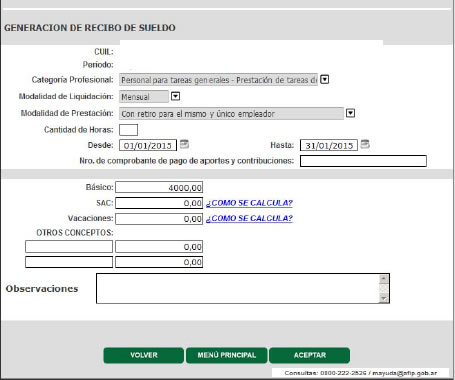455x380 pixels.
Task: Focus the second Otros Conceptos description field
Action: (x=69, y=262)
